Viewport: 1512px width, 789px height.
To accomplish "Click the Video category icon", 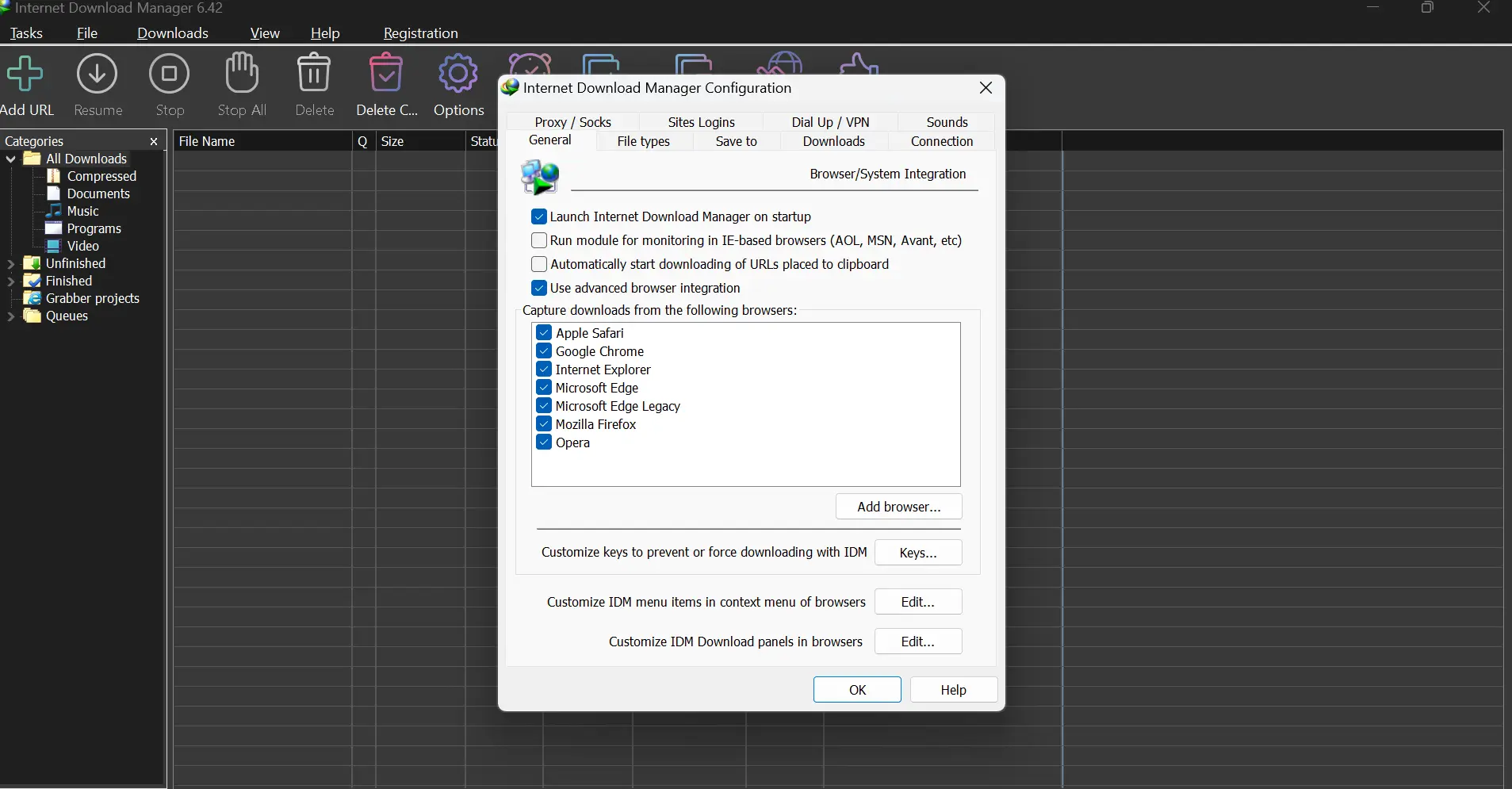I will [54, 246].
